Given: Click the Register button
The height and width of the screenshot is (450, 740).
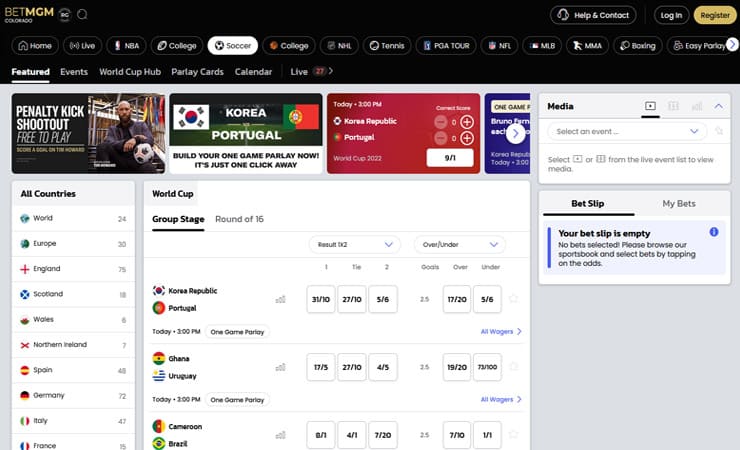Looking at the screenshot, I should 715,15.
